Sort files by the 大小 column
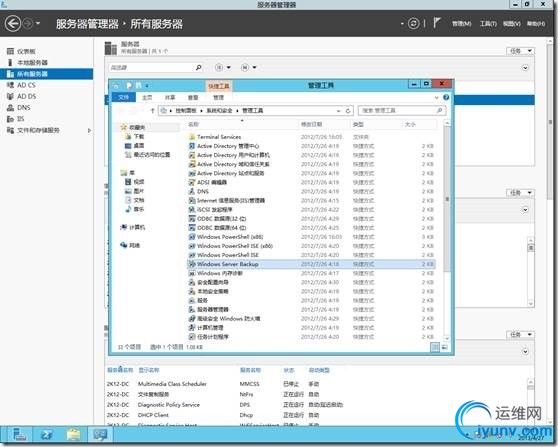Viewport: 558px width, 447px height. (x=410, y=124)
